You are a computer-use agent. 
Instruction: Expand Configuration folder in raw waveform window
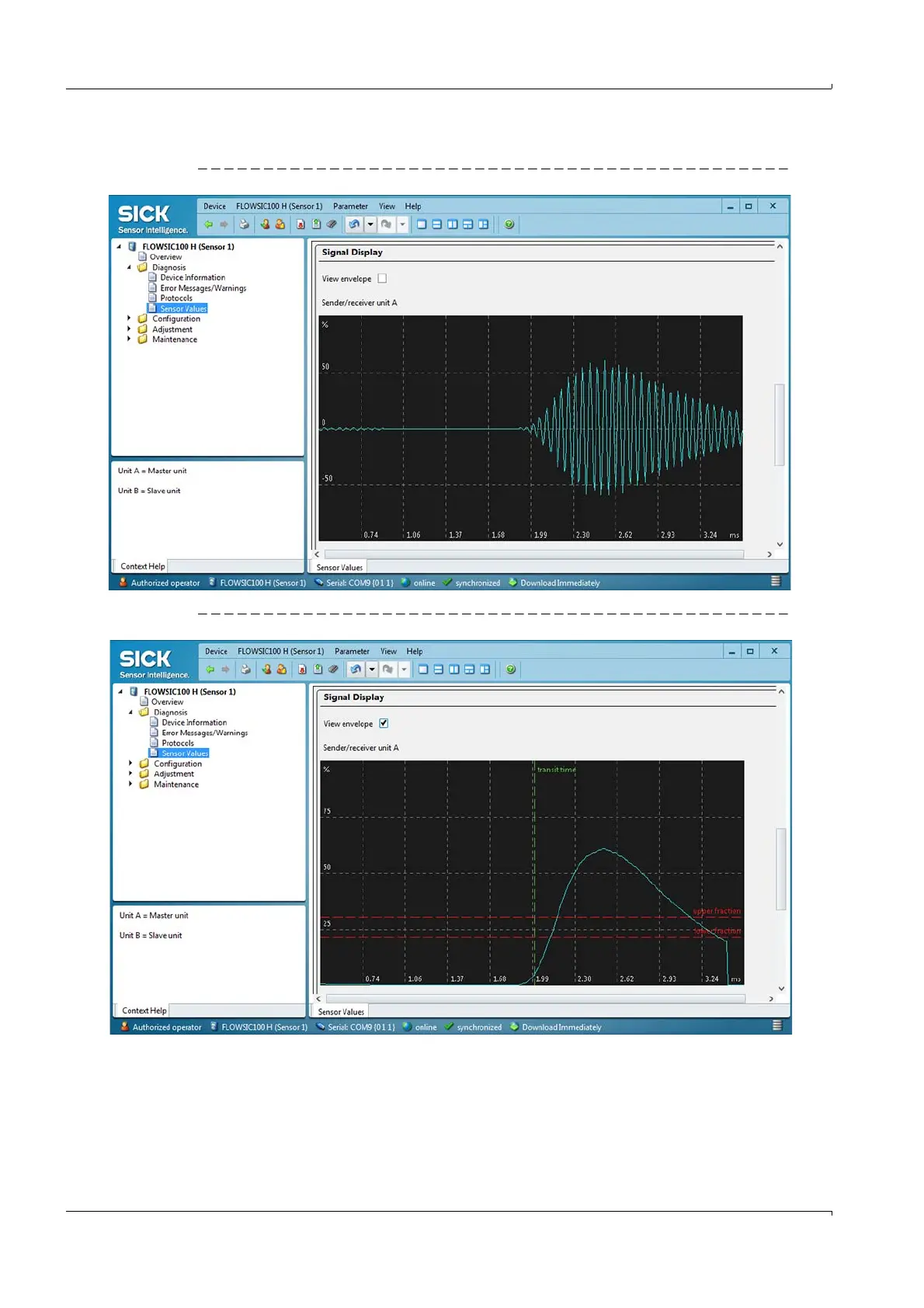[x=130, y=318]
